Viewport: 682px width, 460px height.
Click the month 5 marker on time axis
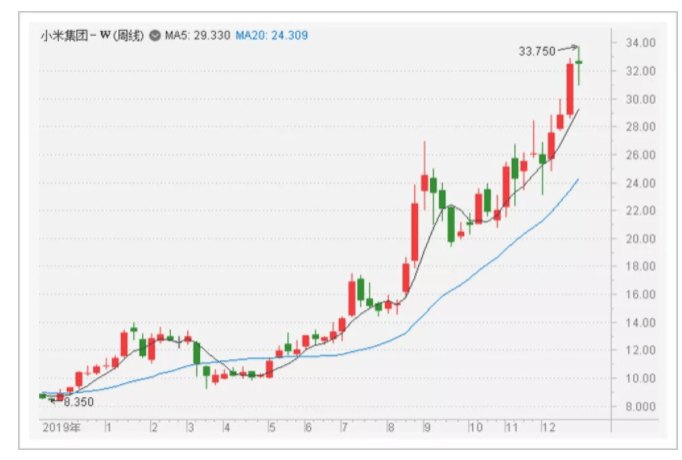[x=270, y=426]
